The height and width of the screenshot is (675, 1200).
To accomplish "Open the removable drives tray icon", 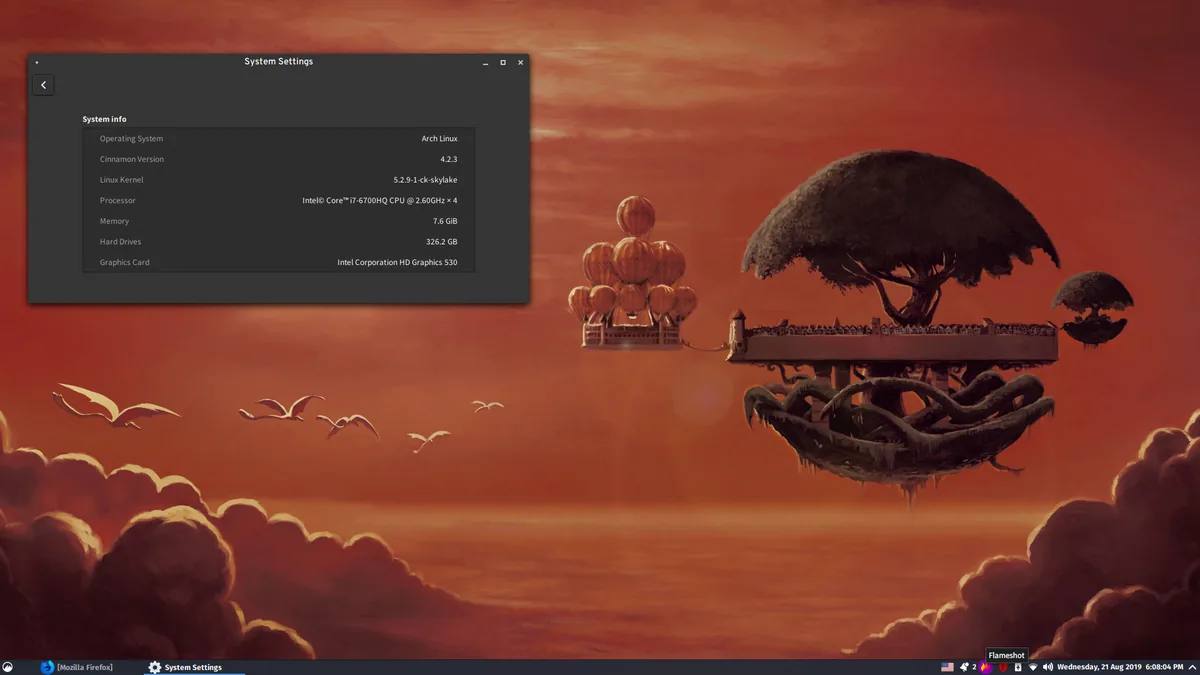I will tap(1018, 667).
